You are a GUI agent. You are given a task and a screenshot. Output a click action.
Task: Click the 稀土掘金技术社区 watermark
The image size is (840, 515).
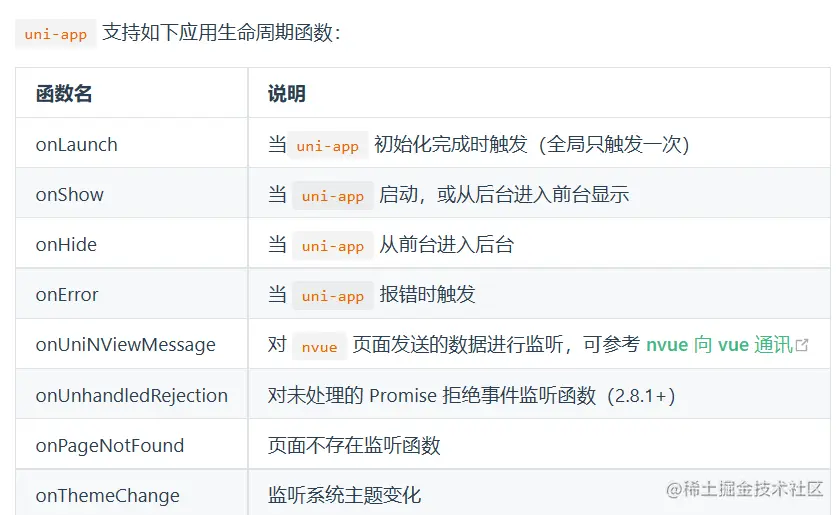744,489
